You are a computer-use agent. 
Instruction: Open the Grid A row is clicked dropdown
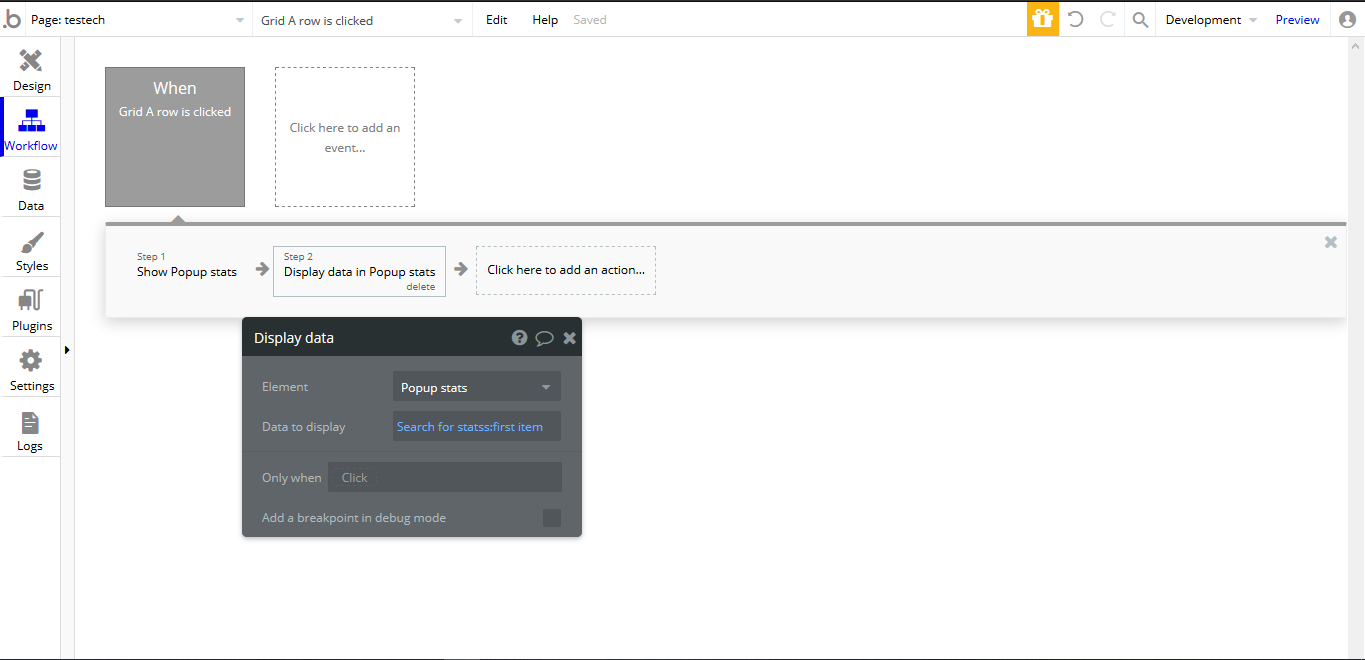(x=362, y=20)
